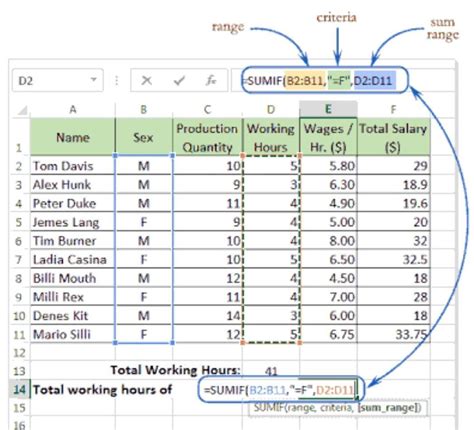Select row 5 header
The height and width of the screenshot is (430, 474).
pos(19,222)
